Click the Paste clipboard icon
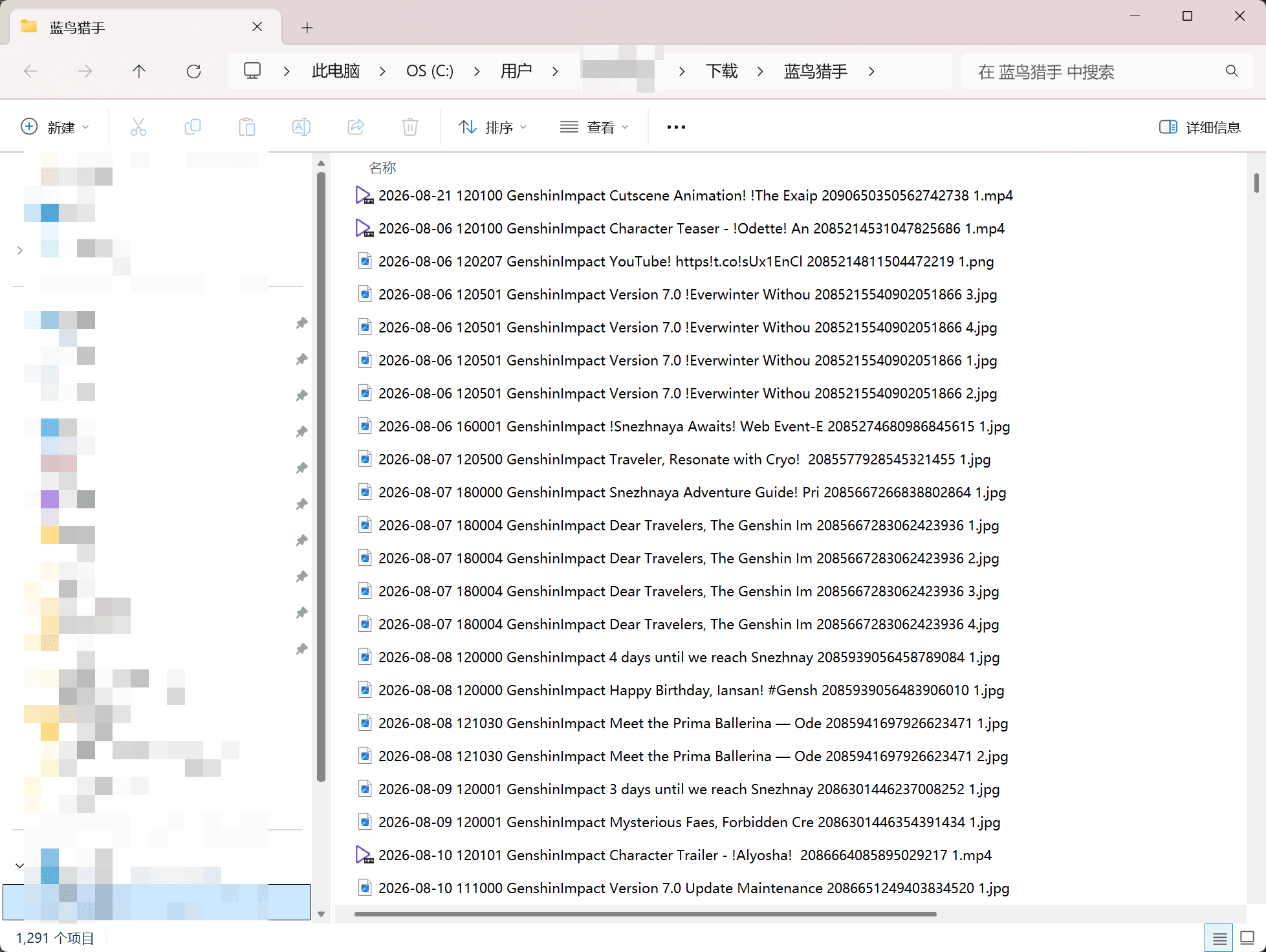1266x952 pixels. [x=246, y=127]
